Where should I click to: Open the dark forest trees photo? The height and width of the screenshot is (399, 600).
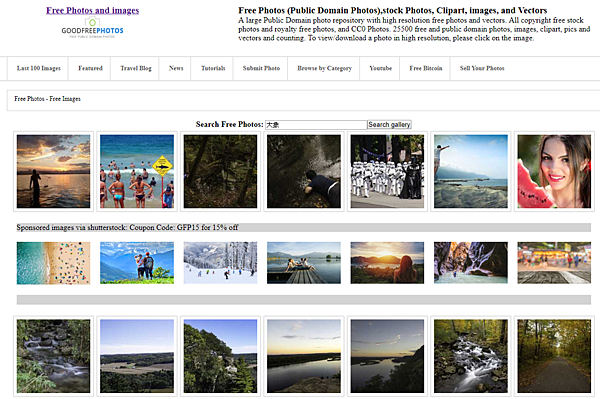click(x=220, y=171)
